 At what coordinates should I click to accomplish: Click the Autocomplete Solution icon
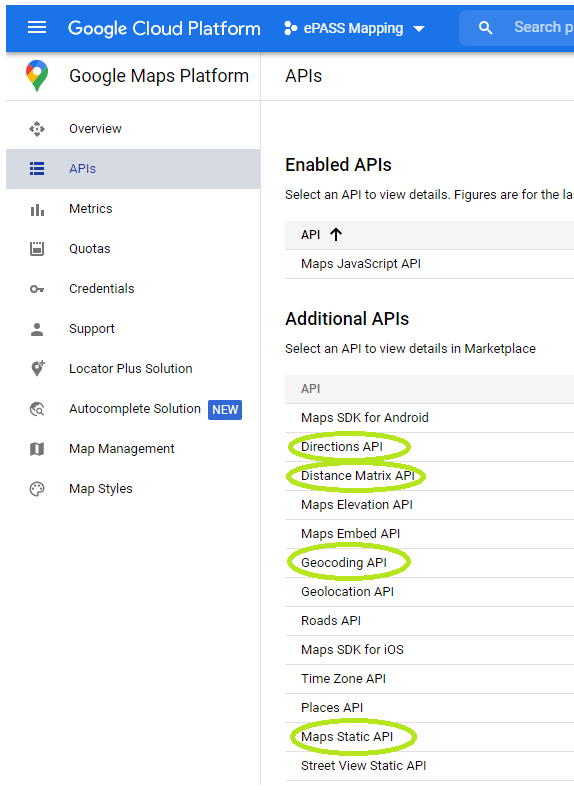point(37,409)
